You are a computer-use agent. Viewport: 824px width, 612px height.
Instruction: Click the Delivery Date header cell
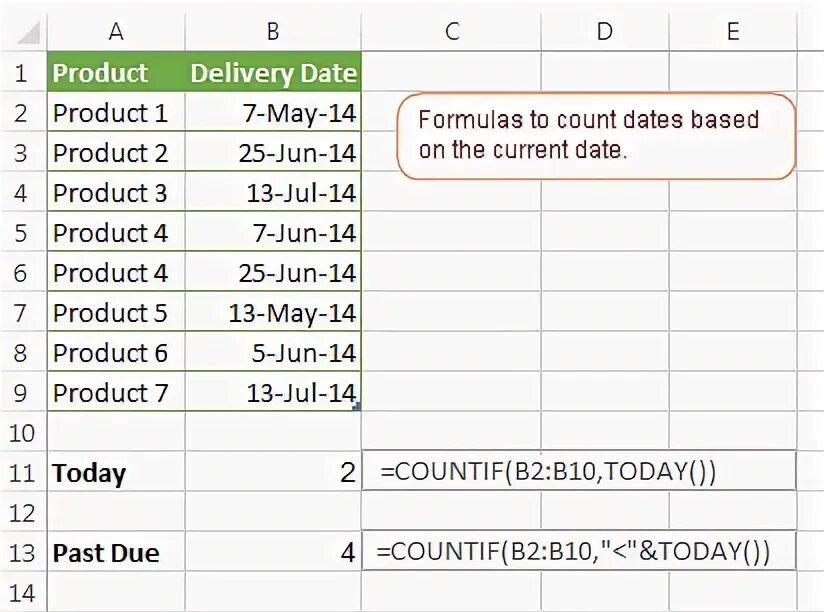[273, 73]
